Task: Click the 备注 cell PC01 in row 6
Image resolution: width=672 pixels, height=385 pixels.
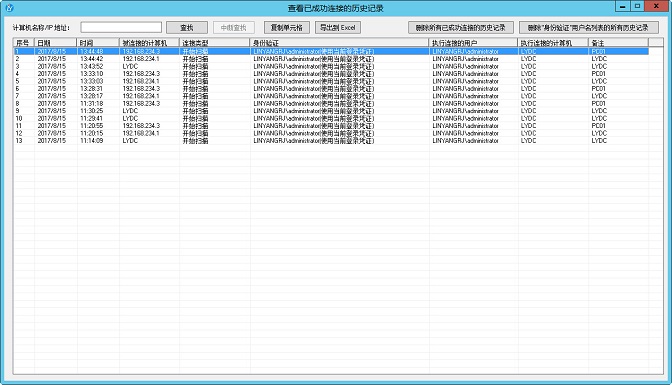Action: click(599, 89)
